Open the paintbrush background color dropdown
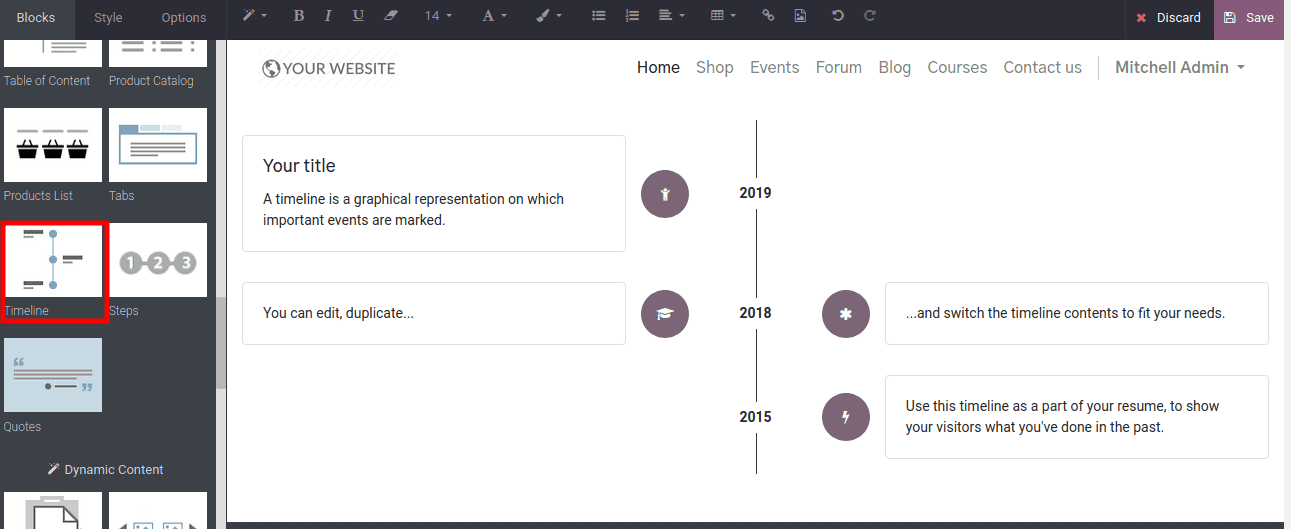Viewport: 1291px width, 529px height. [548, 16]
